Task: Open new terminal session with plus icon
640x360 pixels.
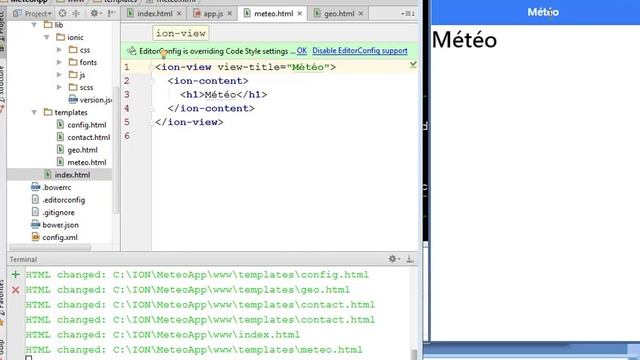Action: click(x=16, y=274)
